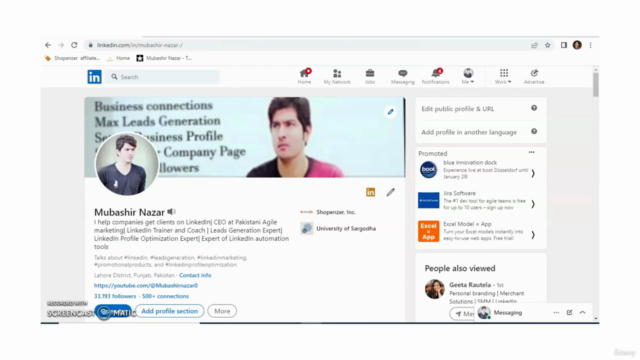Click the LinkedIn logo
Image resolution: width=640 pixels, height=360 pixels.
[x=94, y=77]
